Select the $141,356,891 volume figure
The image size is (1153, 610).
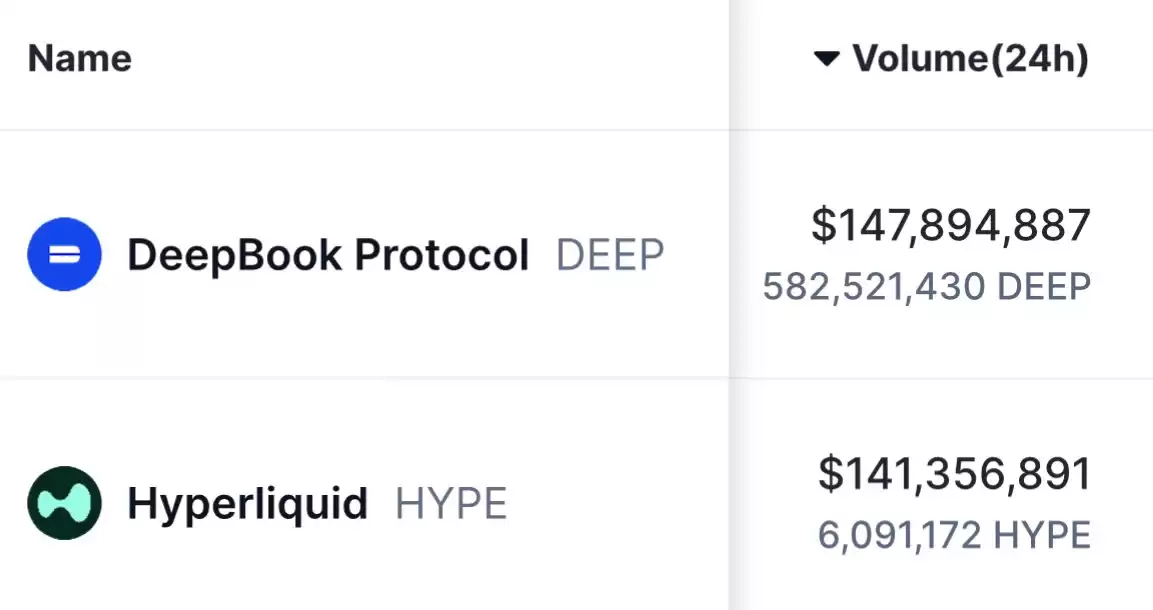[x=954, y=473]
